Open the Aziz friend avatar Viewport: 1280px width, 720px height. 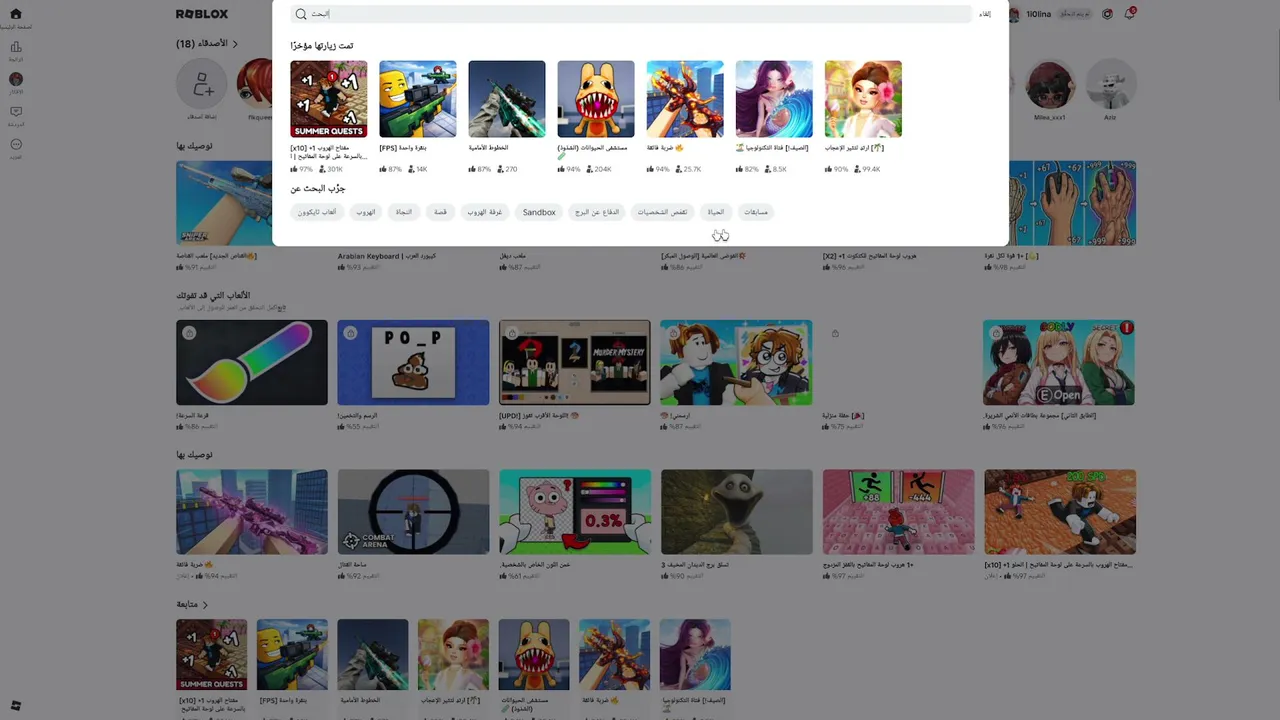[x=1110, y=85]
